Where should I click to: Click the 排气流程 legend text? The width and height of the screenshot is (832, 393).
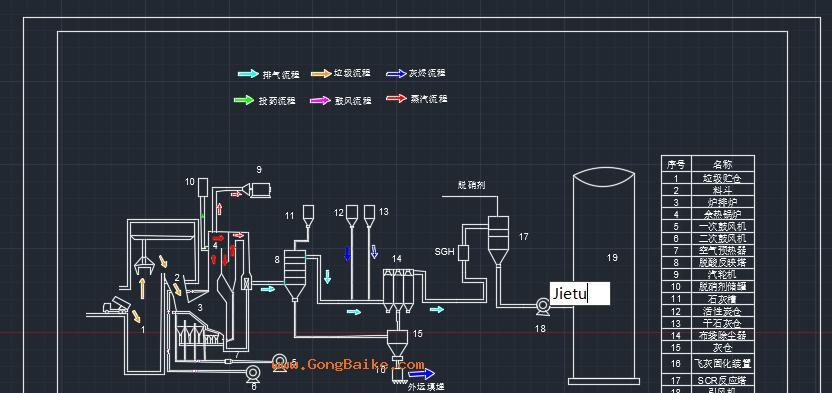(x=281, y=75)
